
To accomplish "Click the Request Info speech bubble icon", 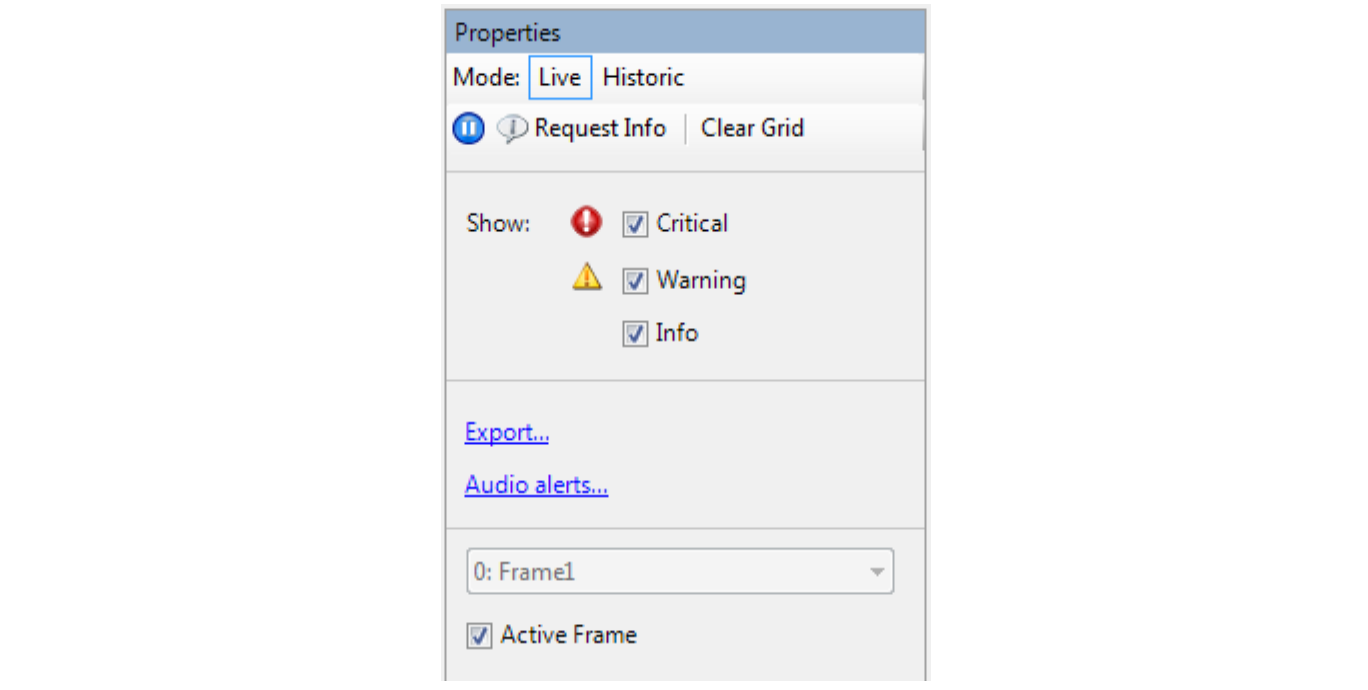I will tap(512, 129).
